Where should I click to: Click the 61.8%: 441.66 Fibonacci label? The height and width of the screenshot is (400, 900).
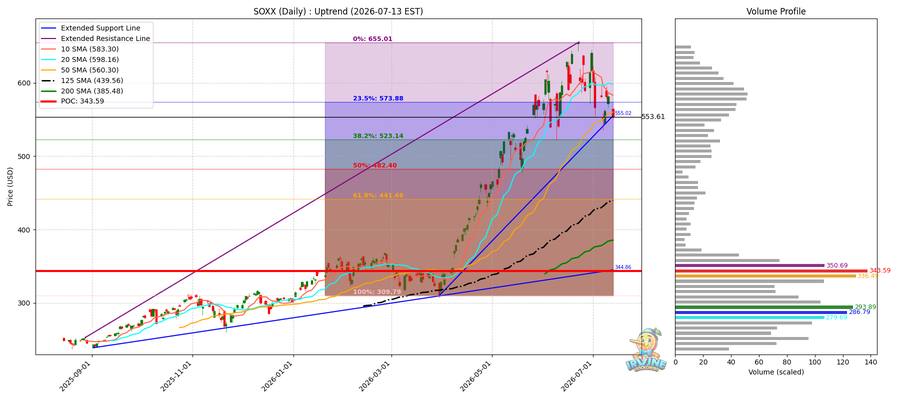pos(378,195)
